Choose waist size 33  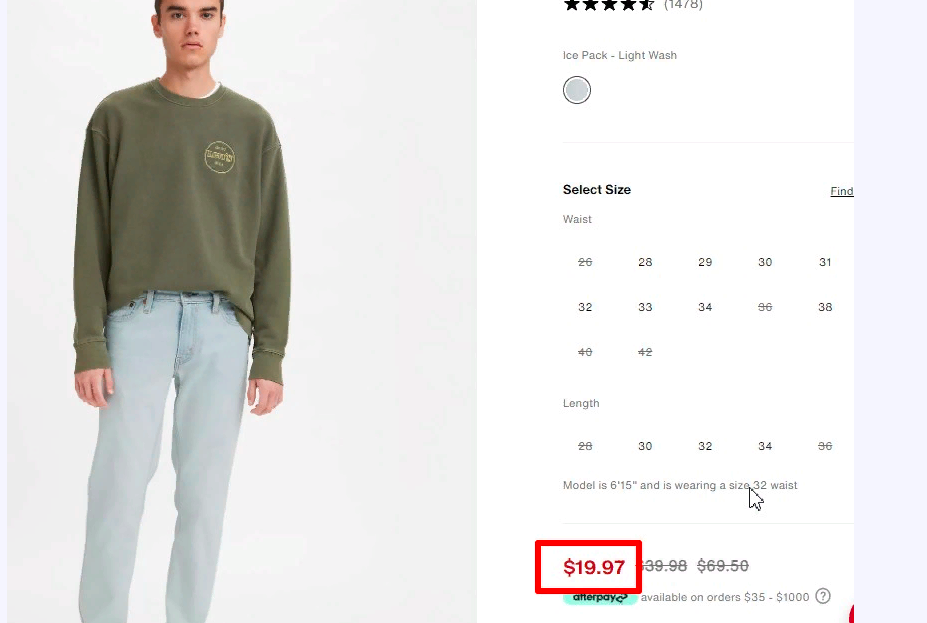(645, 307)
